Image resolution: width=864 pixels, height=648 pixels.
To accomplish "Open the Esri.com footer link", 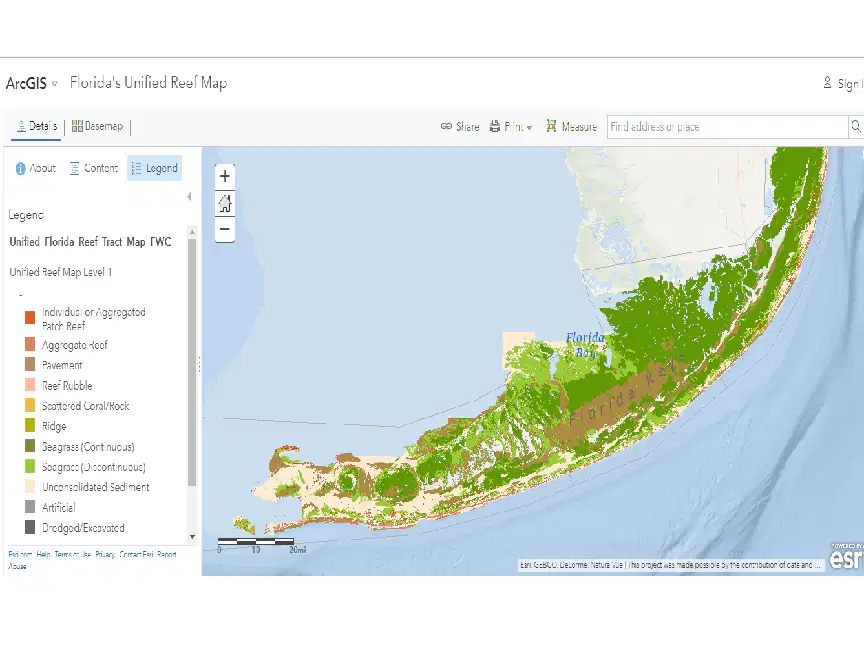I will (20, 554).
